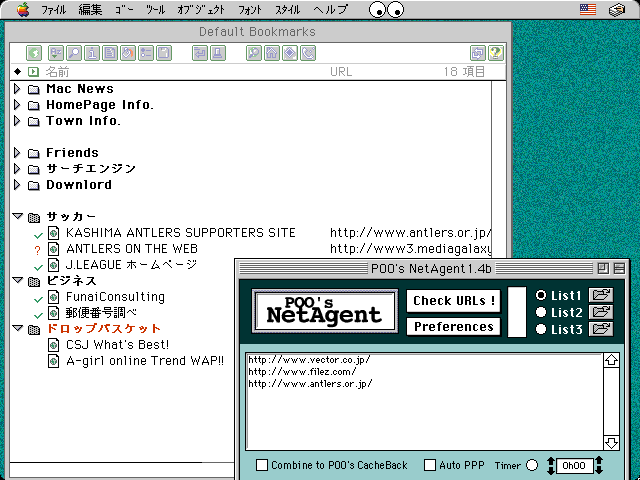Click the orange tag toolbar icon

click(x=128, y=53)
